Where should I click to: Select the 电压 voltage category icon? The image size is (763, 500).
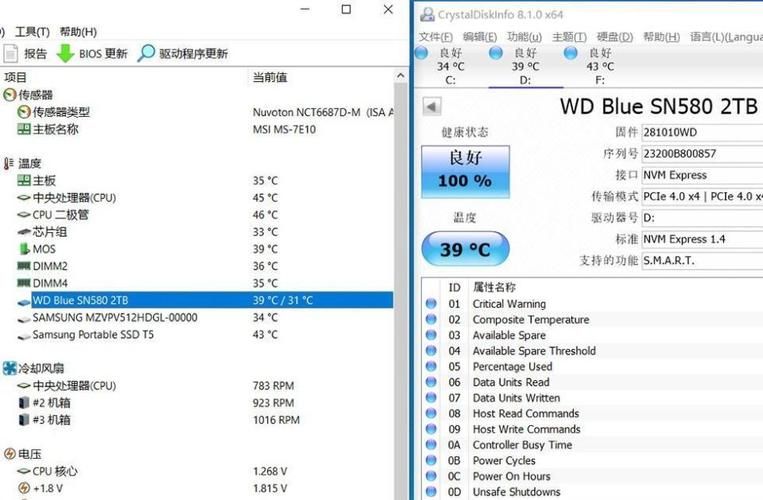coord(9,454)
